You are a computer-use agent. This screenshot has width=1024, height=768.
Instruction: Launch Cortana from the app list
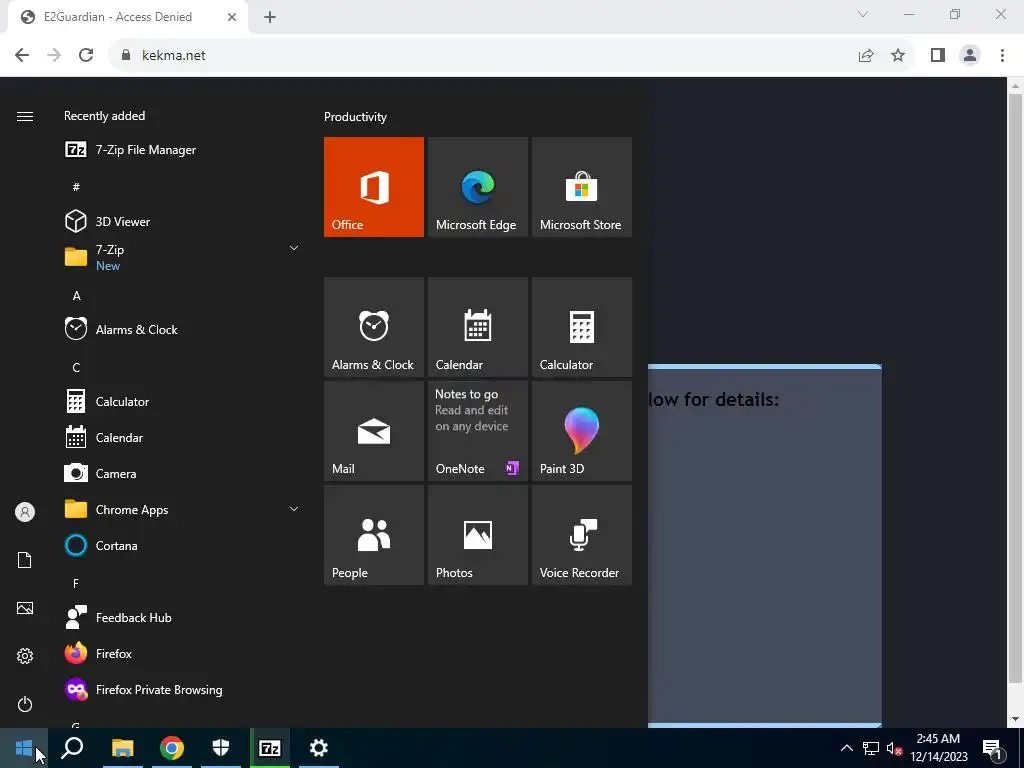pos(183,545)
